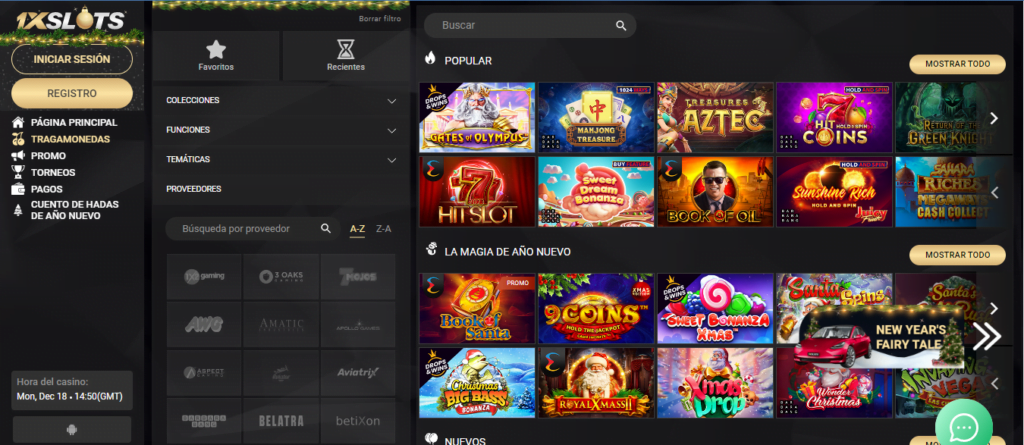Select the AWG provider logo
This screenshot has width=1024, height=445.
pos(204,325)
